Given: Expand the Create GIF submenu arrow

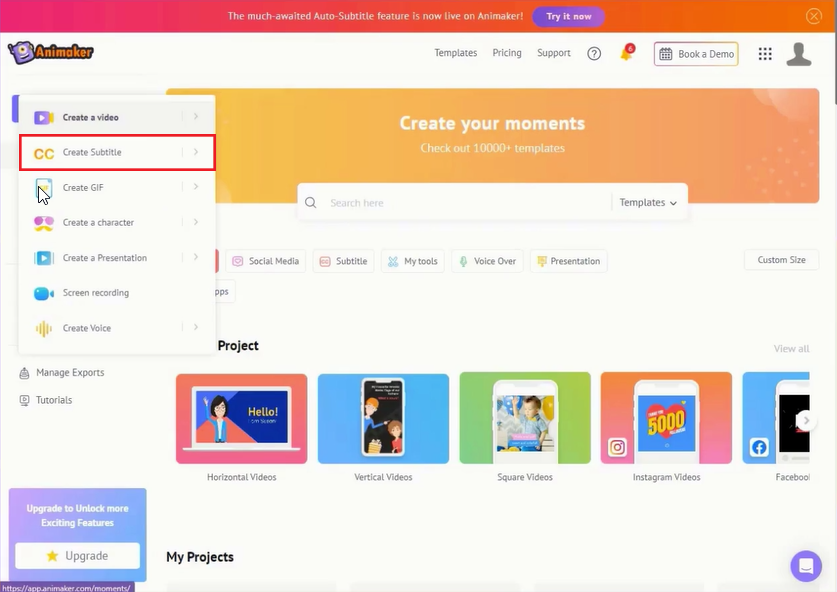Looking at the screenshot, I should (x=196, y=187).
